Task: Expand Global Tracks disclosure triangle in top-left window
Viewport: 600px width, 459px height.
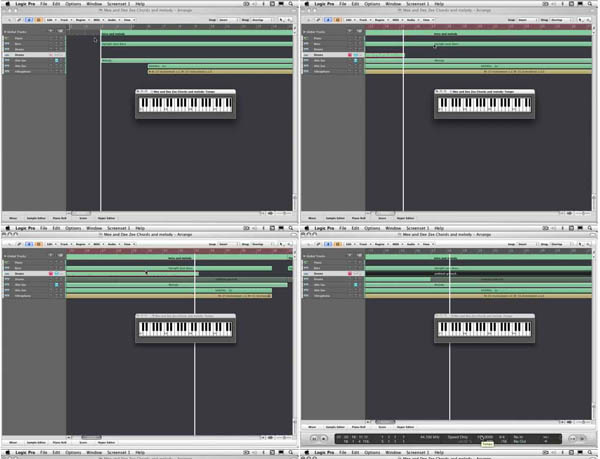Action: (x=4, y=33)
